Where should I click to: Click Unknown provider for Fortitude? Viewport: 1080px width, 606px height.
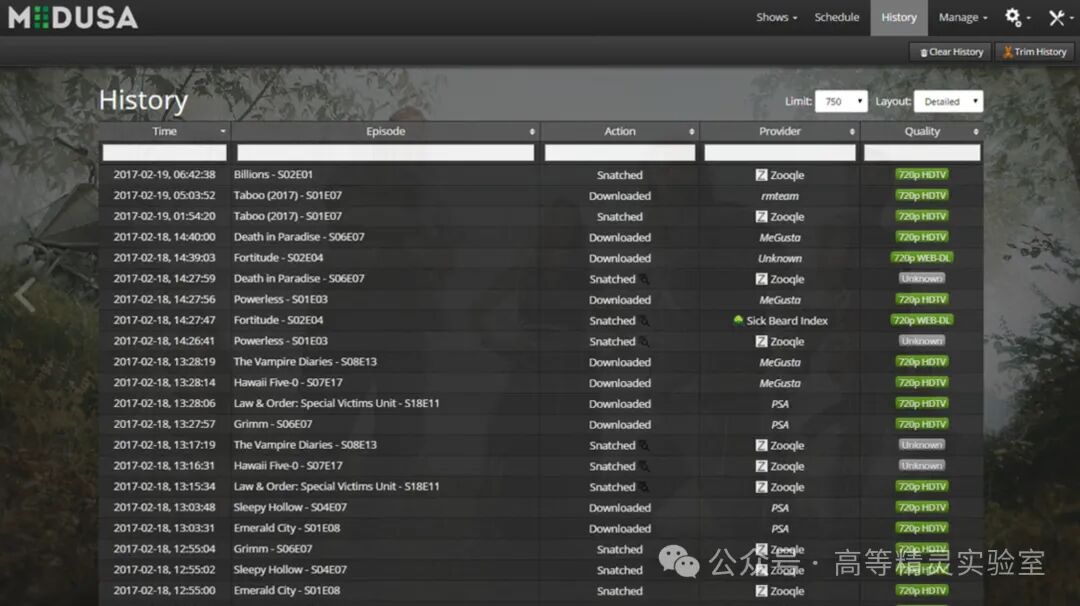pyautogui.click(x=780, y=258)
